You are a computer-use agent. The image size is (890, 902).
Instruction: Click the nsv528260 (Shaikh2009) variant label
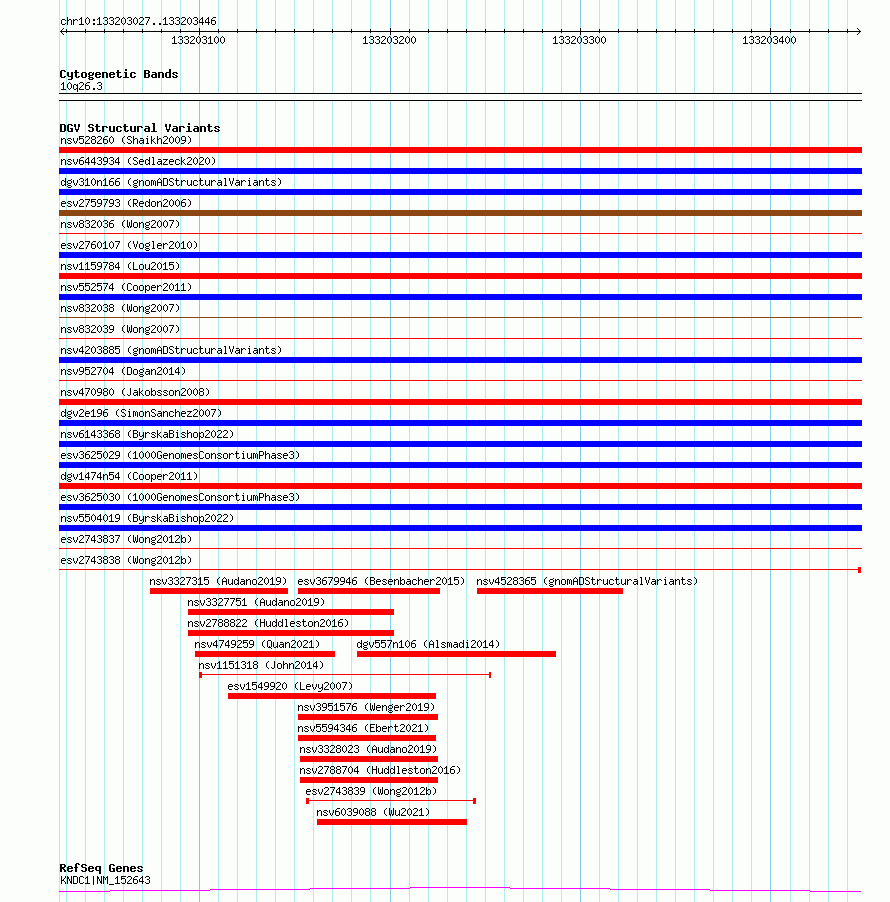126,140
